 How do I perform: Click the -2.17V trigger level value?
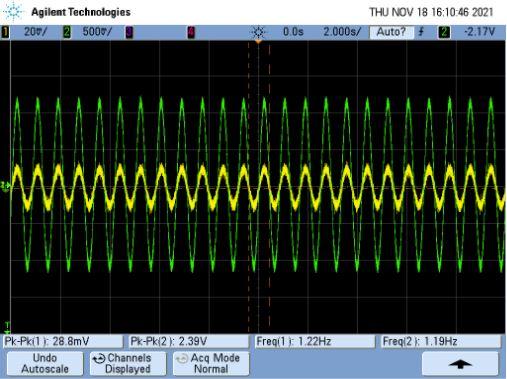[479, 32]
